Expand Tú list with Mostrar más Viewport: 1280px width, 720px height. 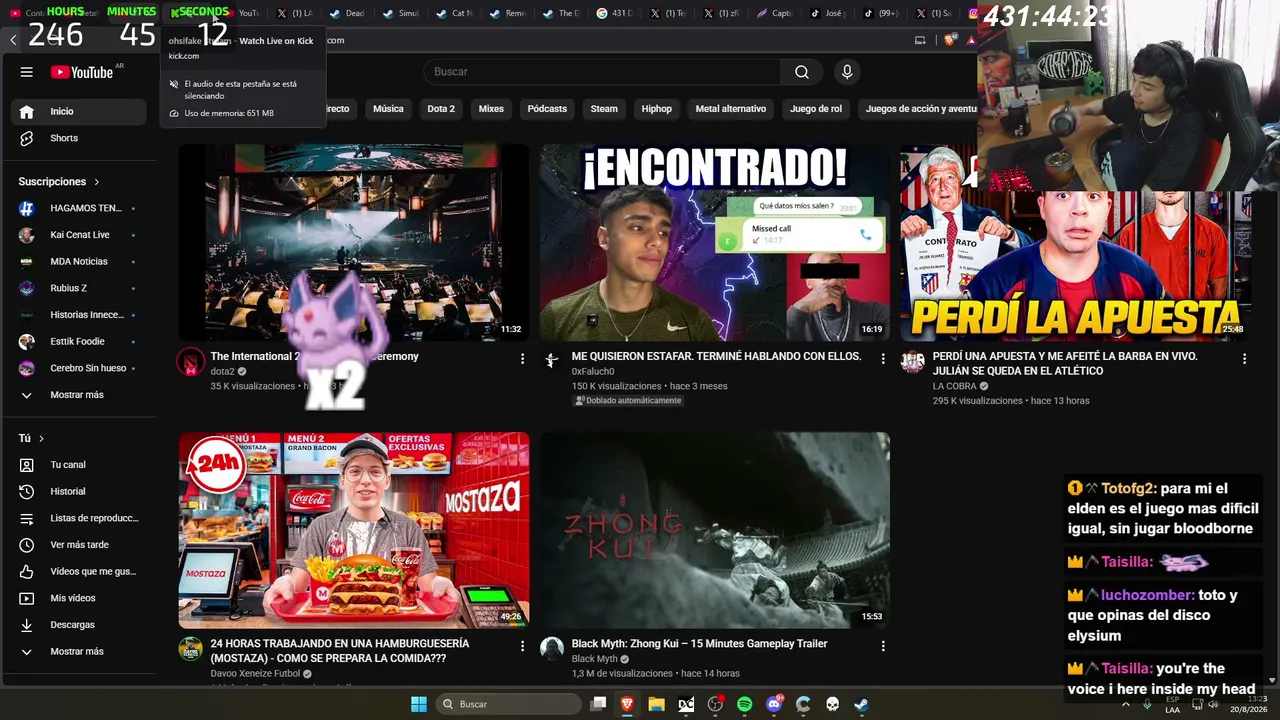78,651
